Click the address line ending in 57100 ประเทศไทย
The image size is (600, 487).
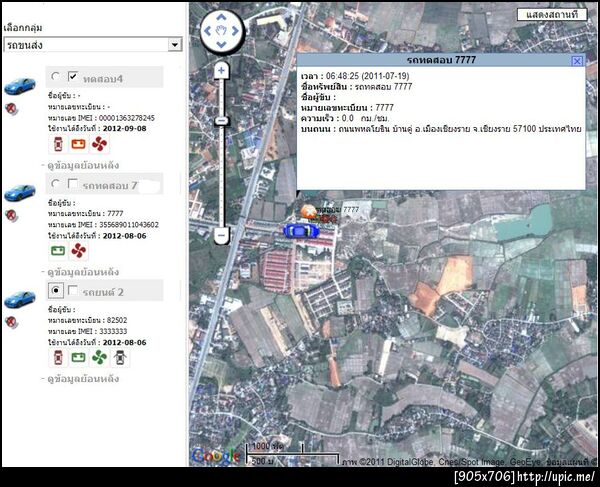pyautogui.click(x=441, y=129)
